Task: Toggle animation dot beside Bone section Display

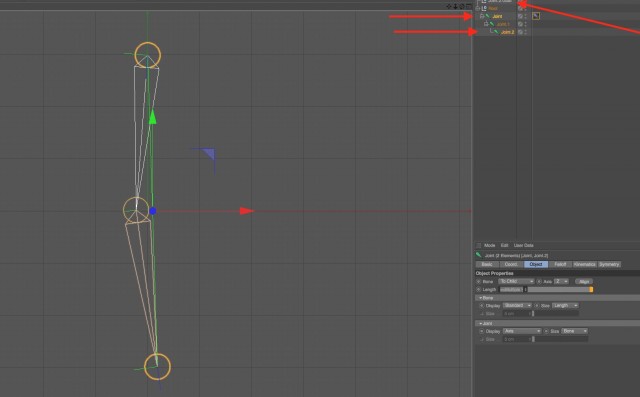Action: point(482,306)
